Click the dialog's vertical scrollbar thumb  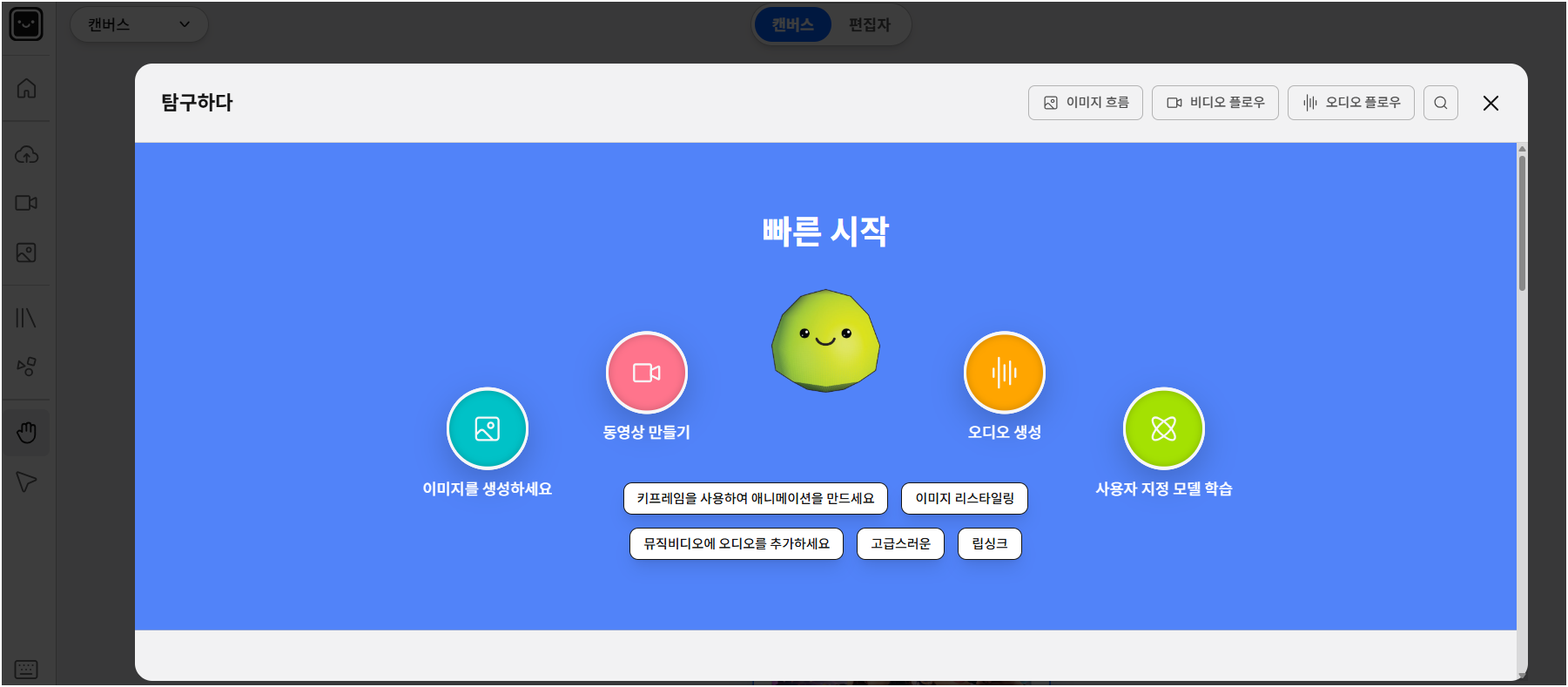pyautogui.click(x=1522, y=223)
